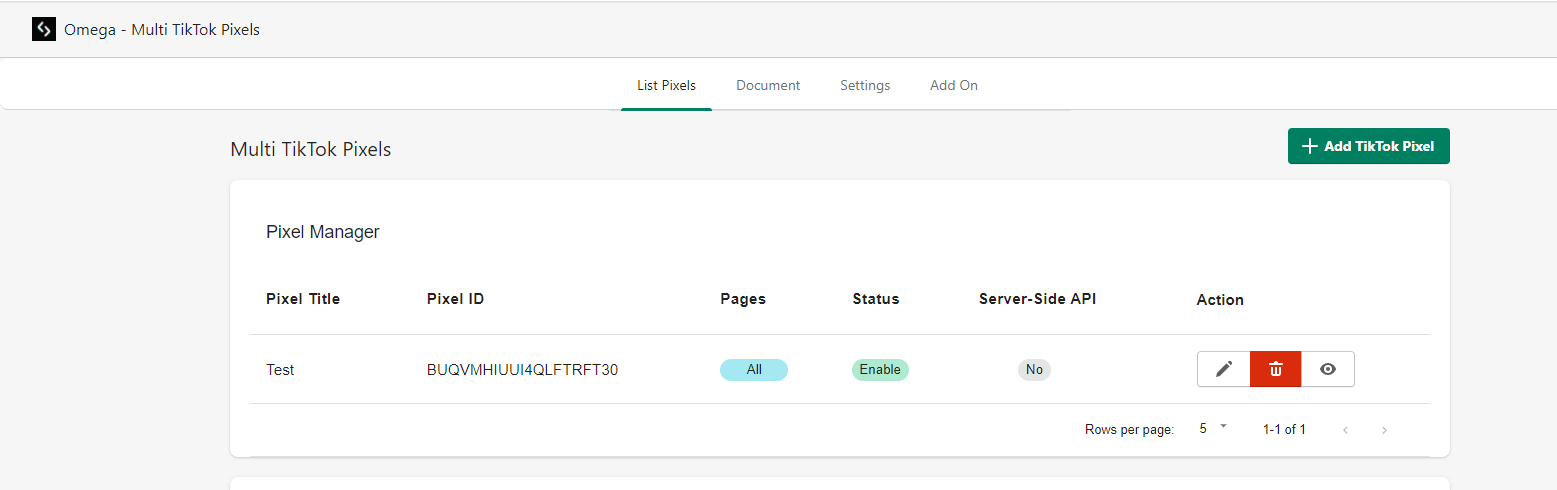Click the Status column header
This screenshot has height=490, width=1557.
click(x=876, y=299)
